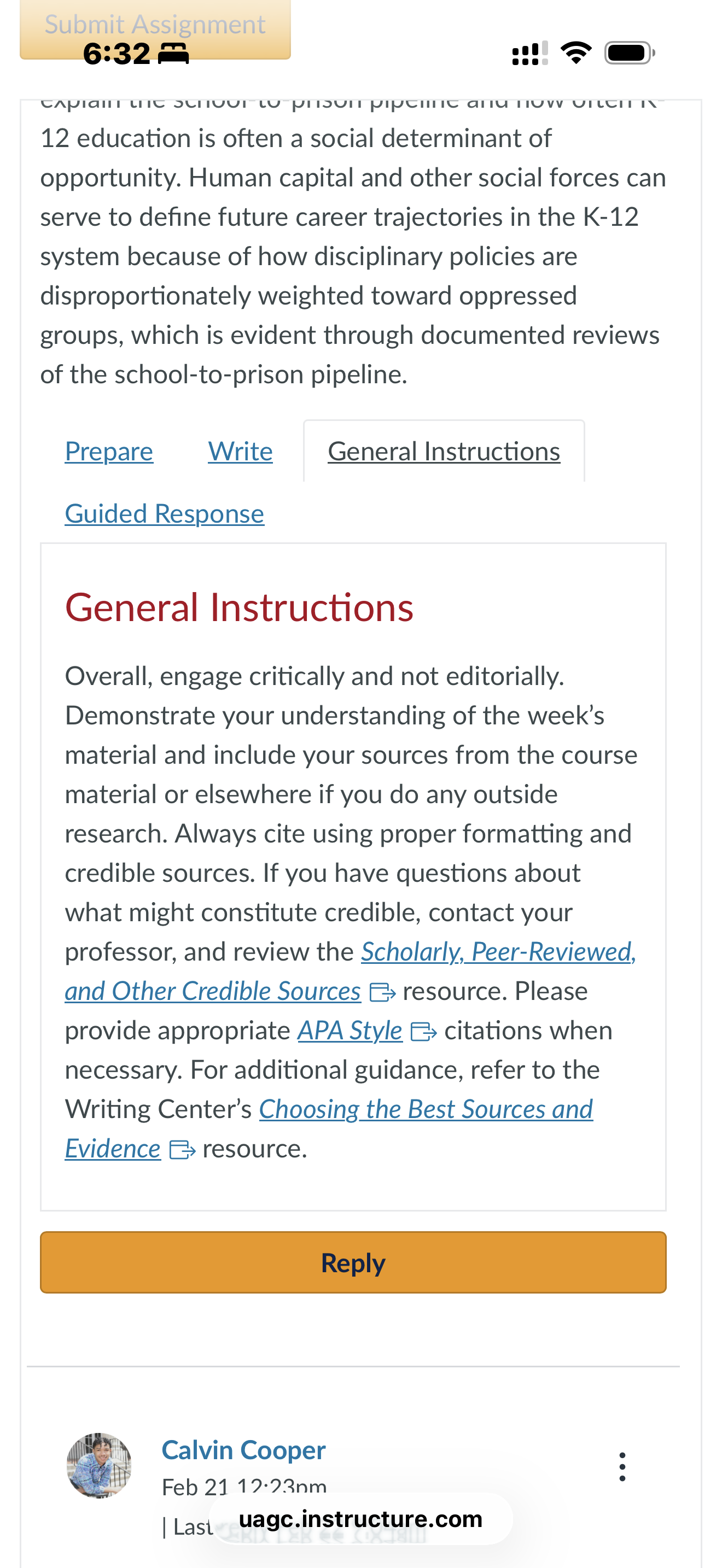The width and height of the screenshot is (722, 1568).
Task: View Calvin Cooper's avatar photo
Action: tap(98, 1466)
